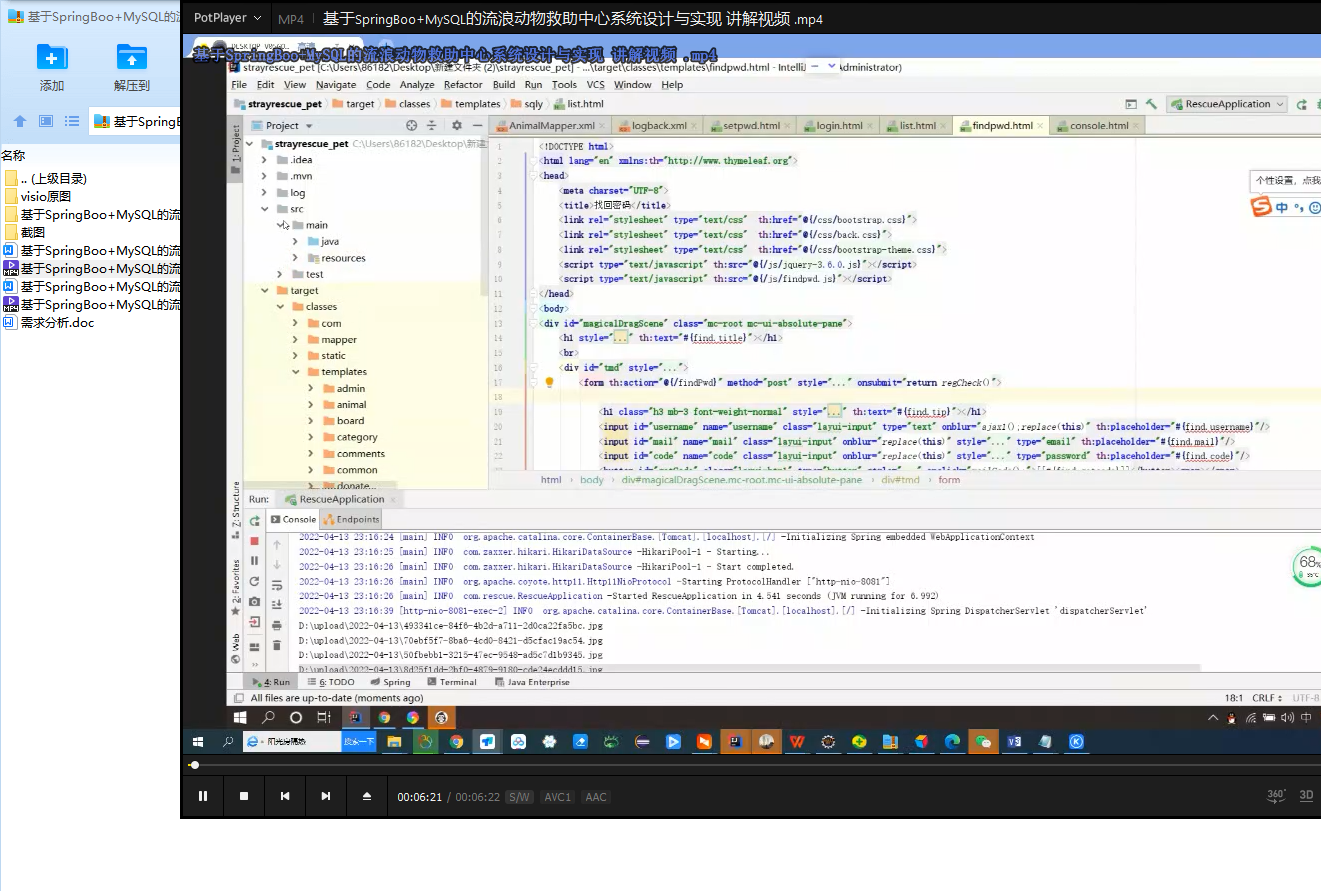Click the Rerun icon in Run panel
The image size is (1321, 891).
pos(254,520)
